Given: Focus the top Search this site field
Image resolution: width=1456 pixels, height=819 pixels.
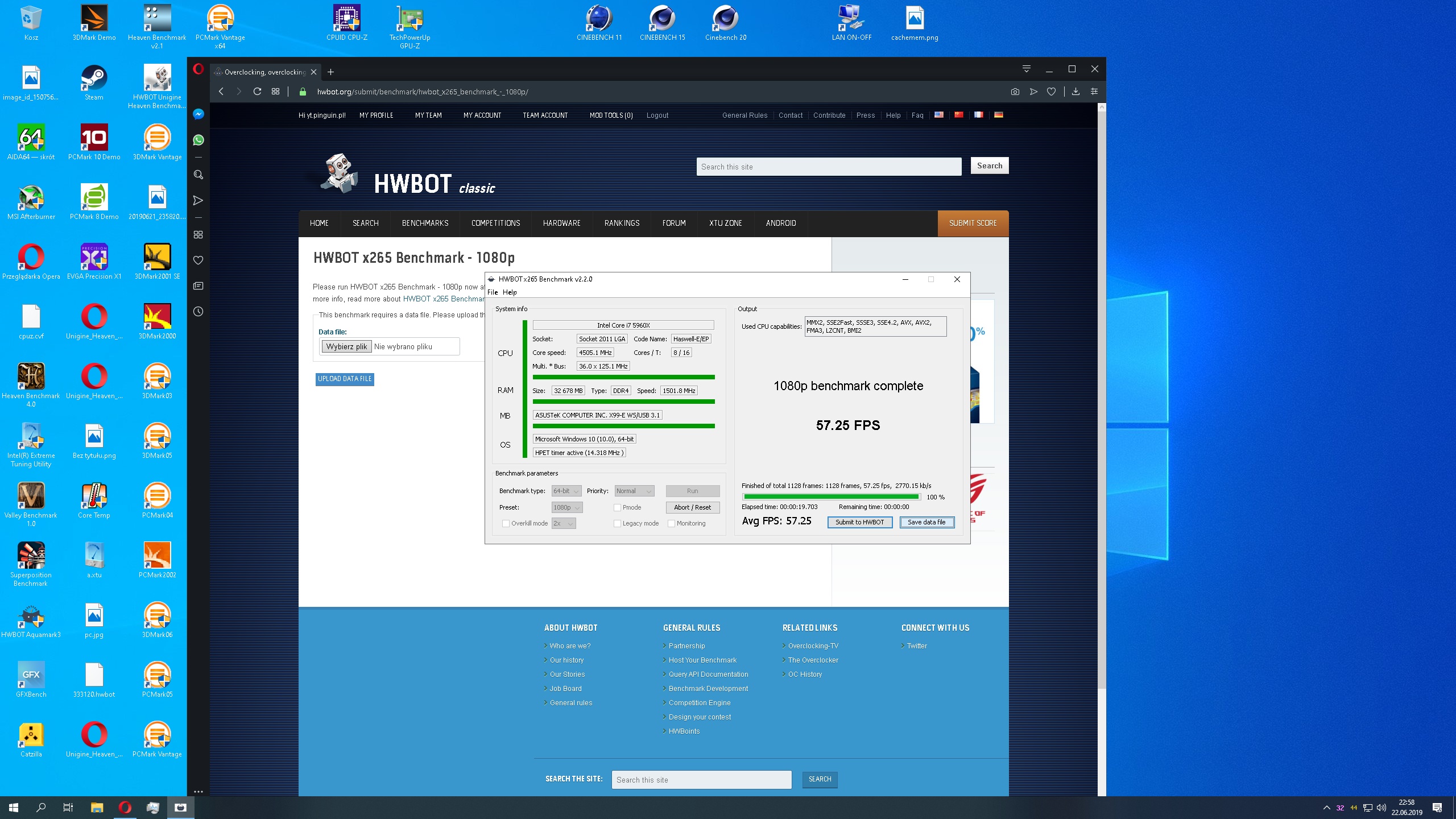Looking at the screenshot, I should [829, 167].
